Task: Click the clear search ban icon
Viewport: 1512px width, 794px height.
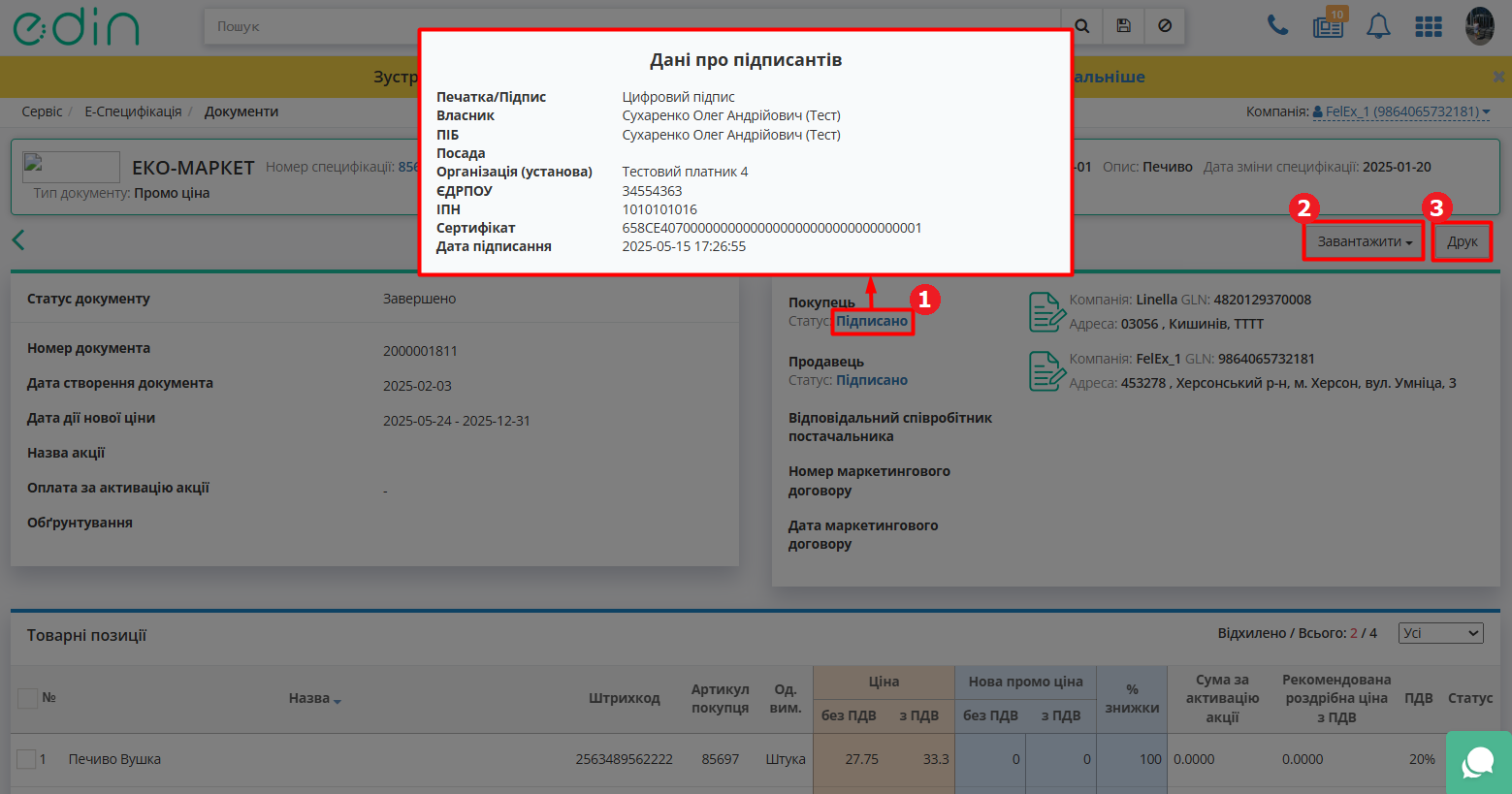Action: 1165,26
